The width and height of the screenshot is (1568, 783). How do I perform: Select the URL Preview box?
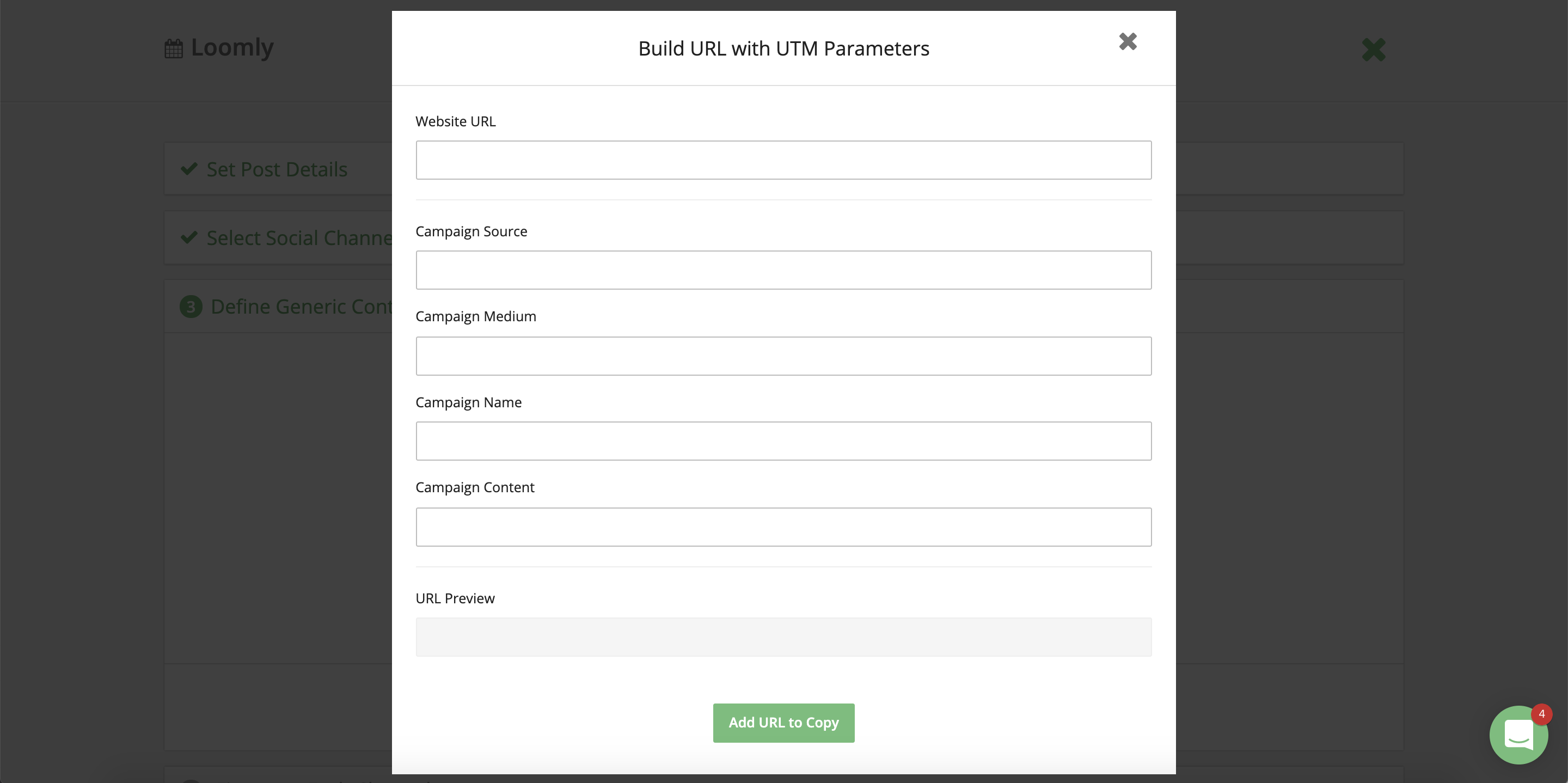click(783, 637)
